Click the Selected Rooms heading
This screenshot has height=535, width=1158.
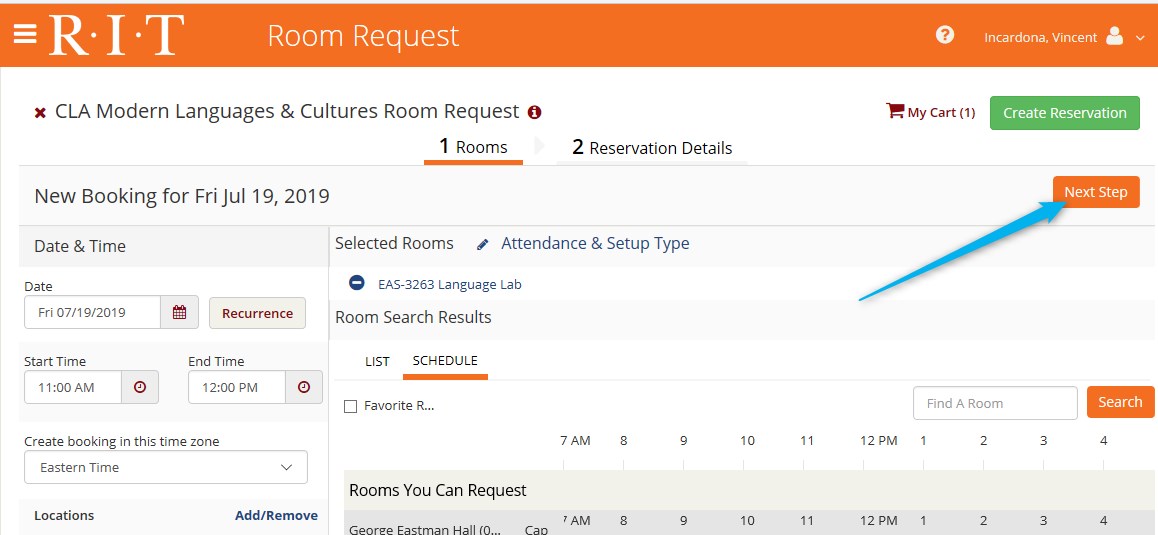tap(394, 243)
